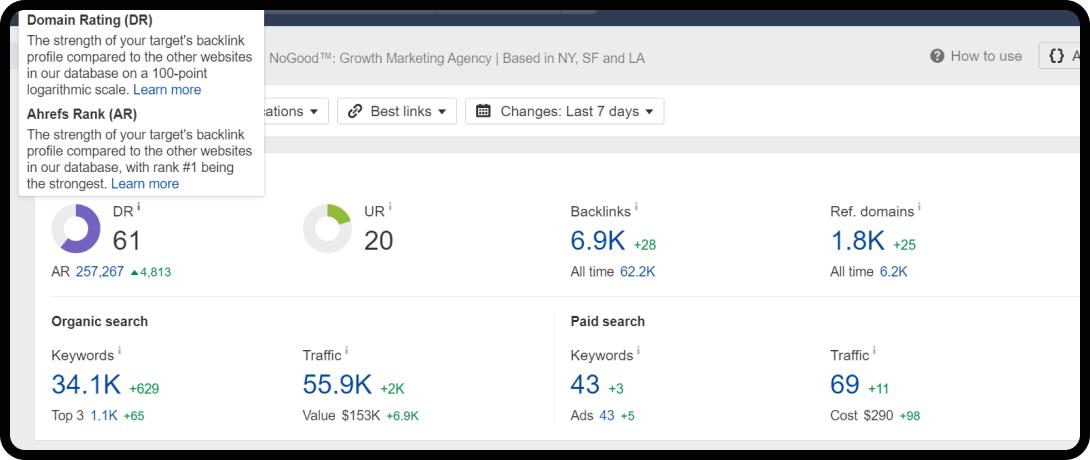Click the Backlinks info icon

[x=636, y=207]
